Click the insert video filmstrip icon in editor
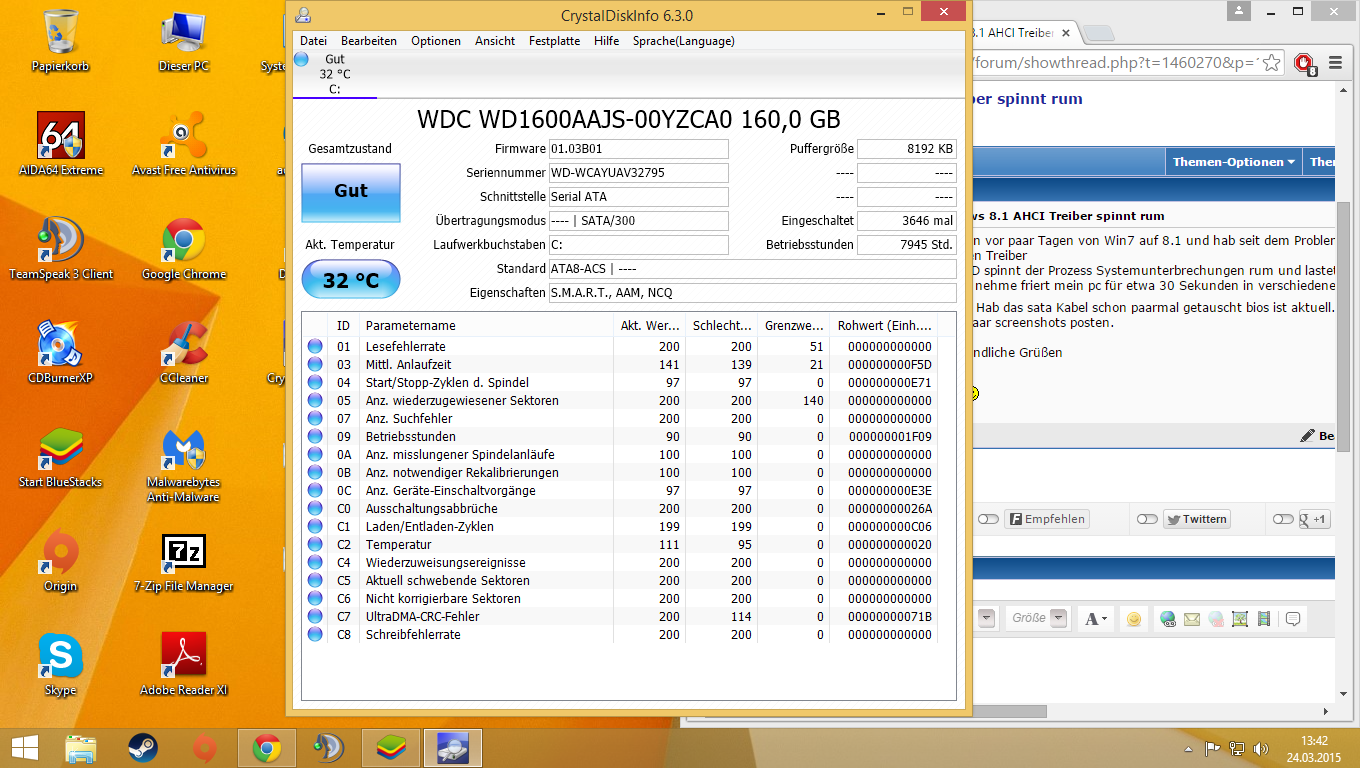The height and width of the screenshot is (768, 1360). tap(1264, 619)
